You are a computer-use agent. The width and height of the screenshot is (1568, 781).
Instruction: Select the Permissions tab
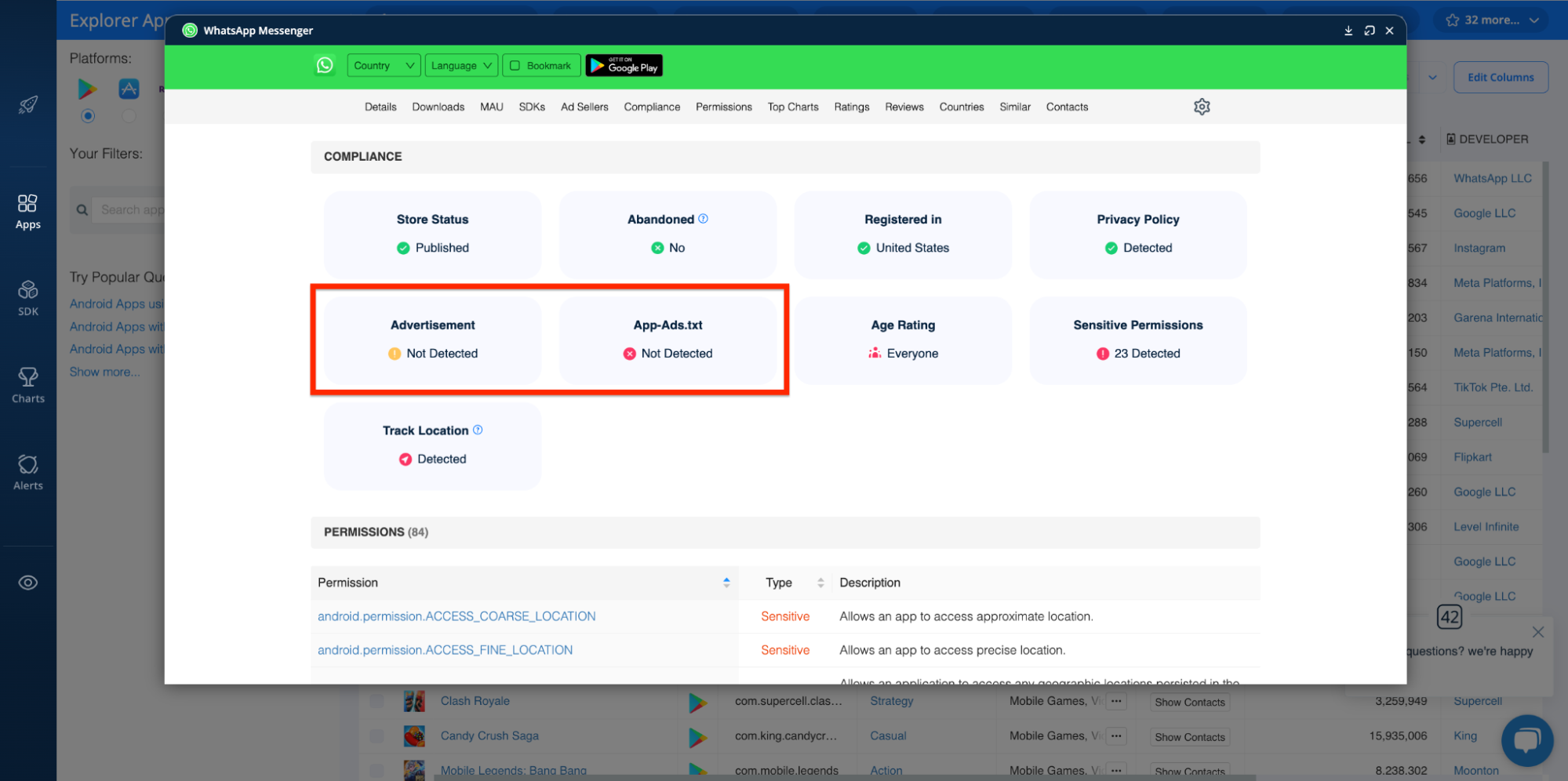point(723,107)
